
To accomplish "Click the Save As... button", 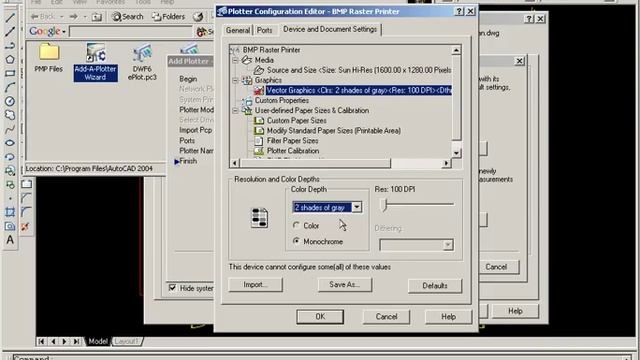I will (x=345, y=285).
